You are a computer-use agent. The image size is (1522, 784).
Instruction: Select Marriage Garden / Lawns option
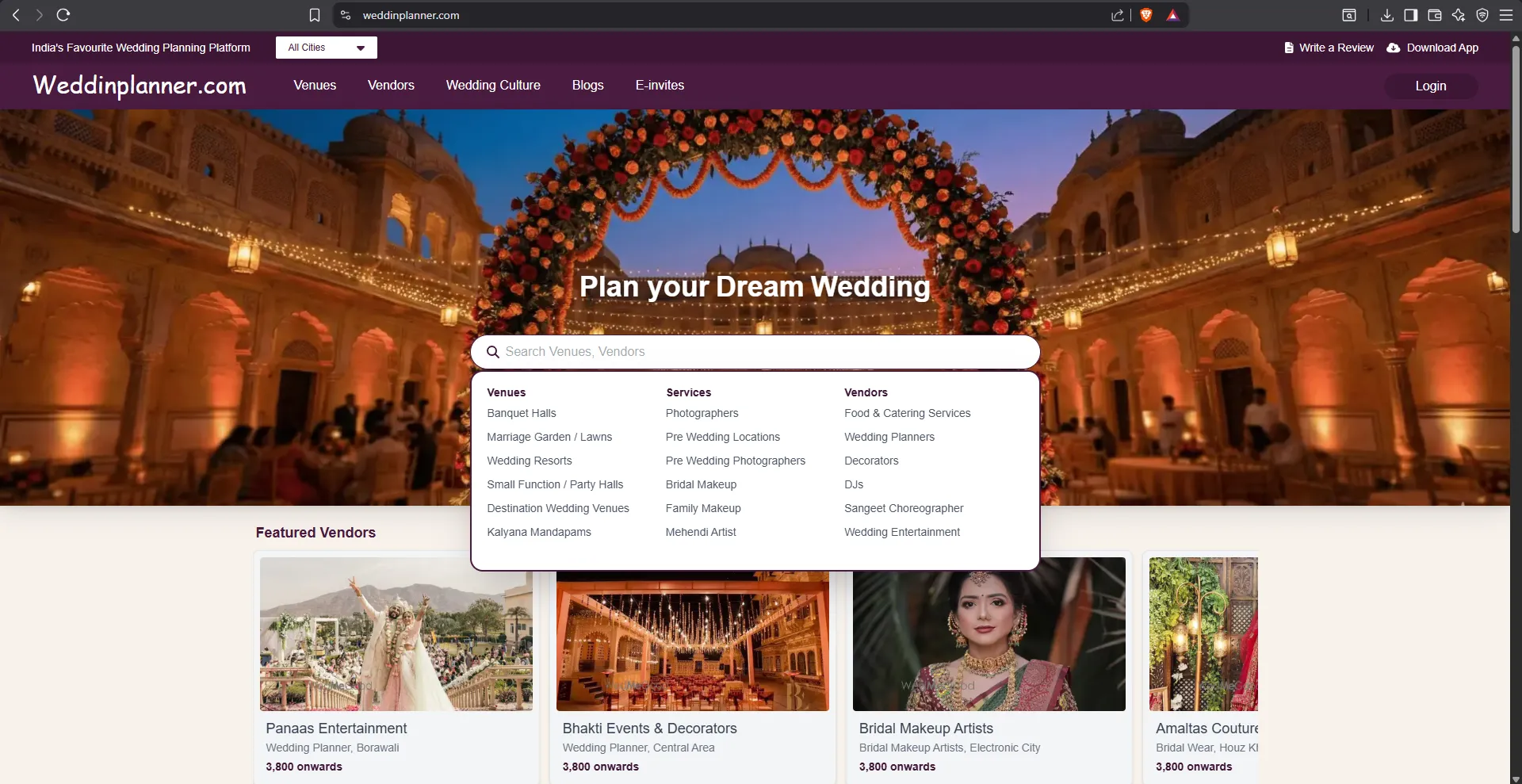pos(549,437)
